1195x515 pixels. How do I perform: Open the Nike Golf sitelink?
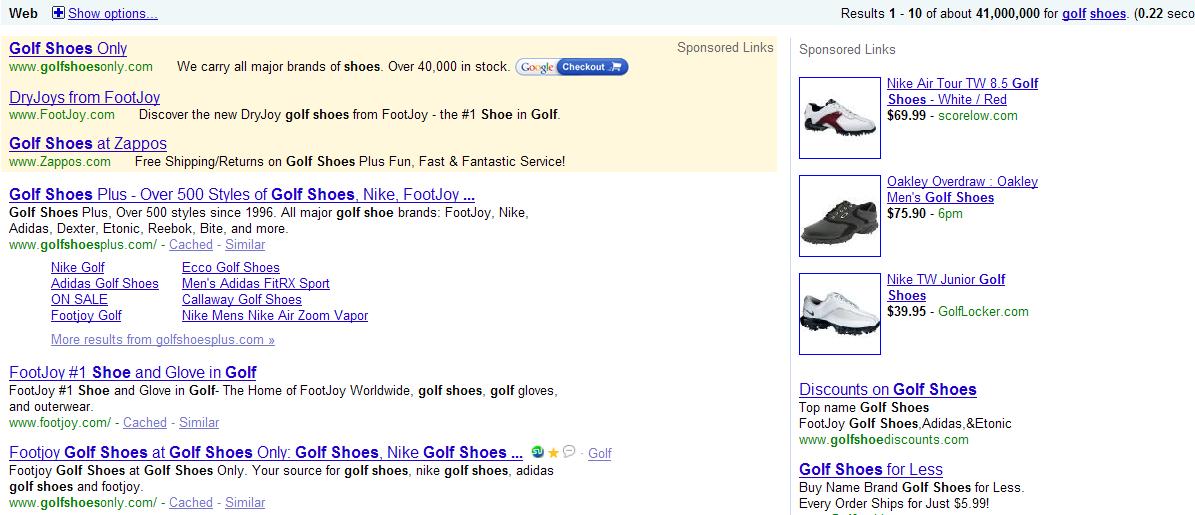[x=78, y=267]
